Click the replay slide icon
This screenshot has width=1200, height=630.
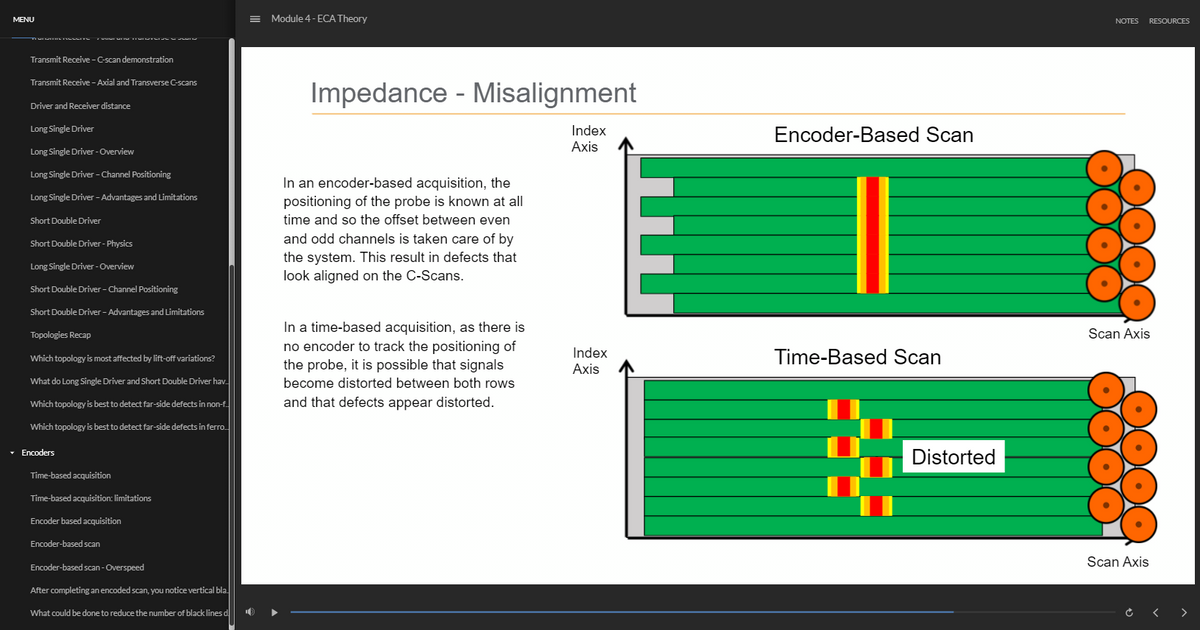click(x=1129, y=612)
